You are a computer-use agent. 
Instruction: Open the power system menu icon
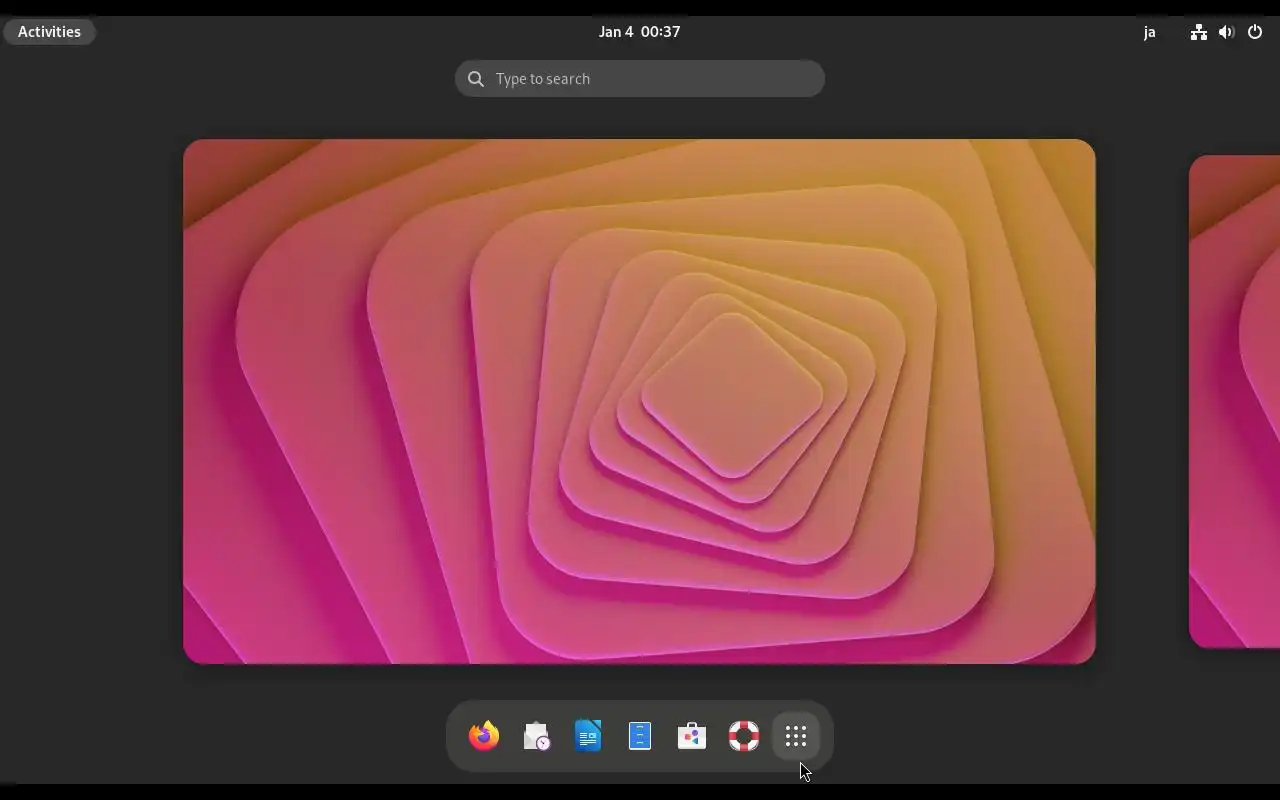(1255, 32)
